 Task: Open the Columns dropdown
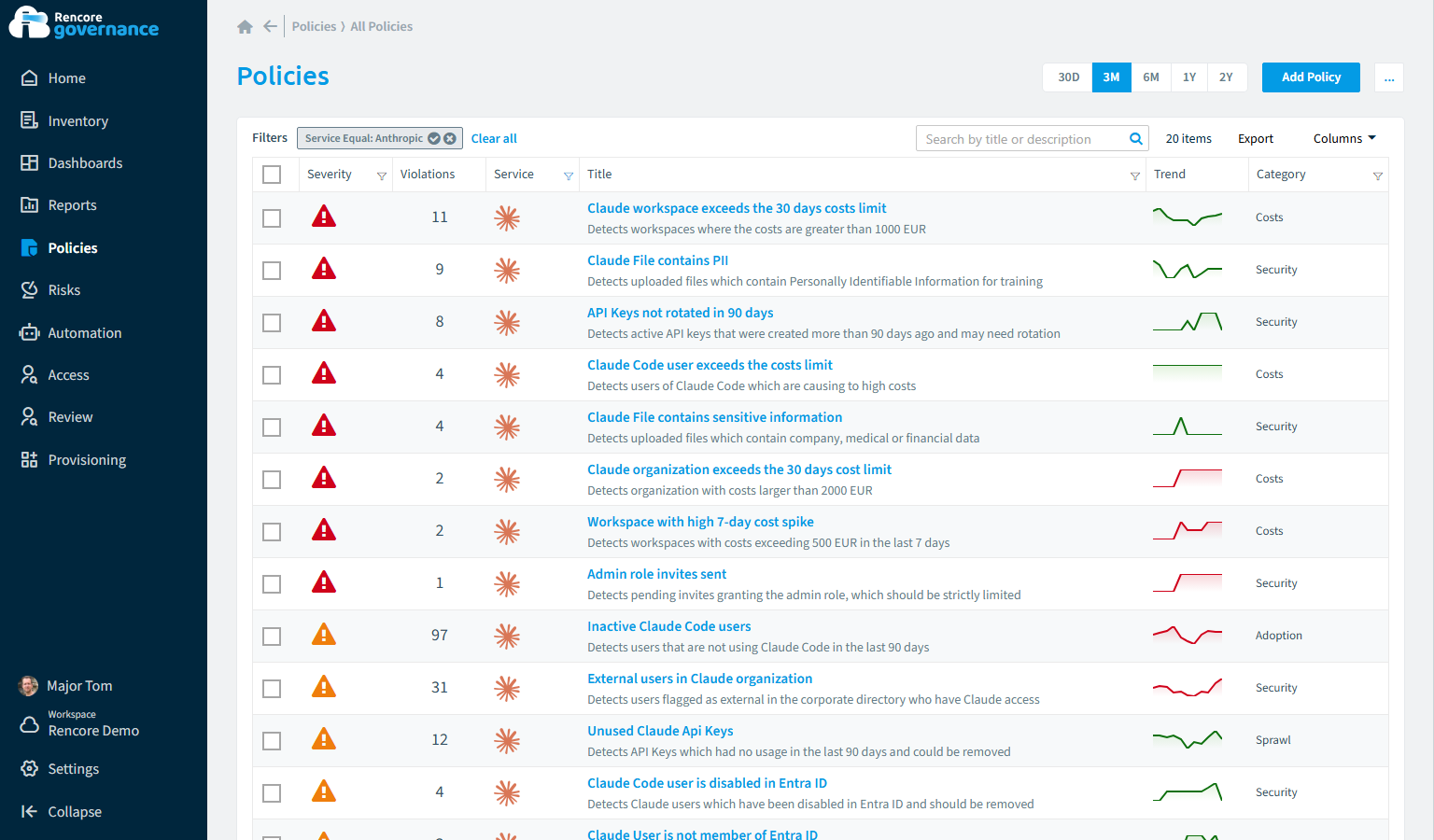1344,138
